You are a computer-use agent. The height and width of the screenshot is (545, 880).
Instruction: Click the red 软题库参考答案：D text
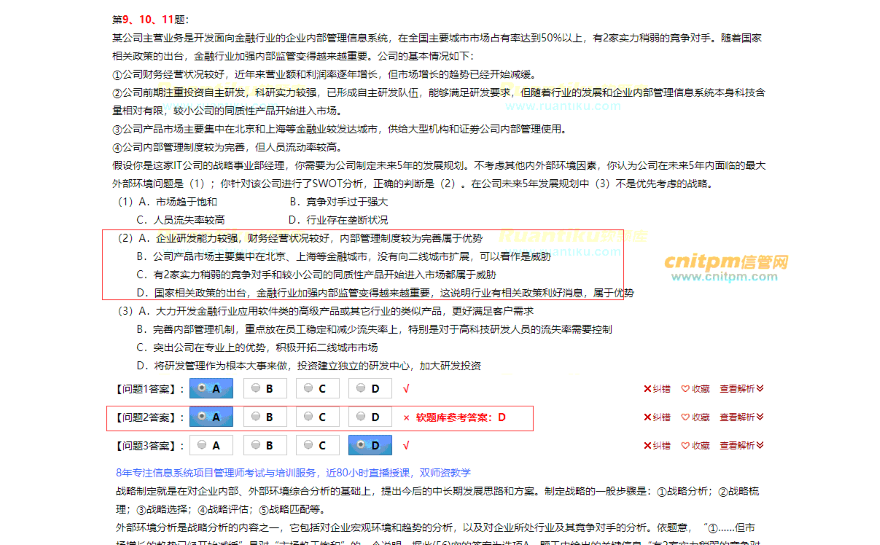tap(461, 417)
